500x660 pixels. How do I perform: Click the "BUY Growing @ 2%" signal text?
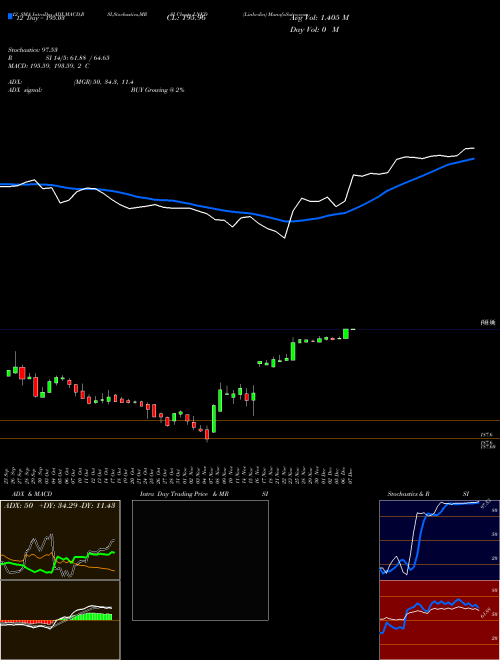pyautogui.click(x=157, y=90)
